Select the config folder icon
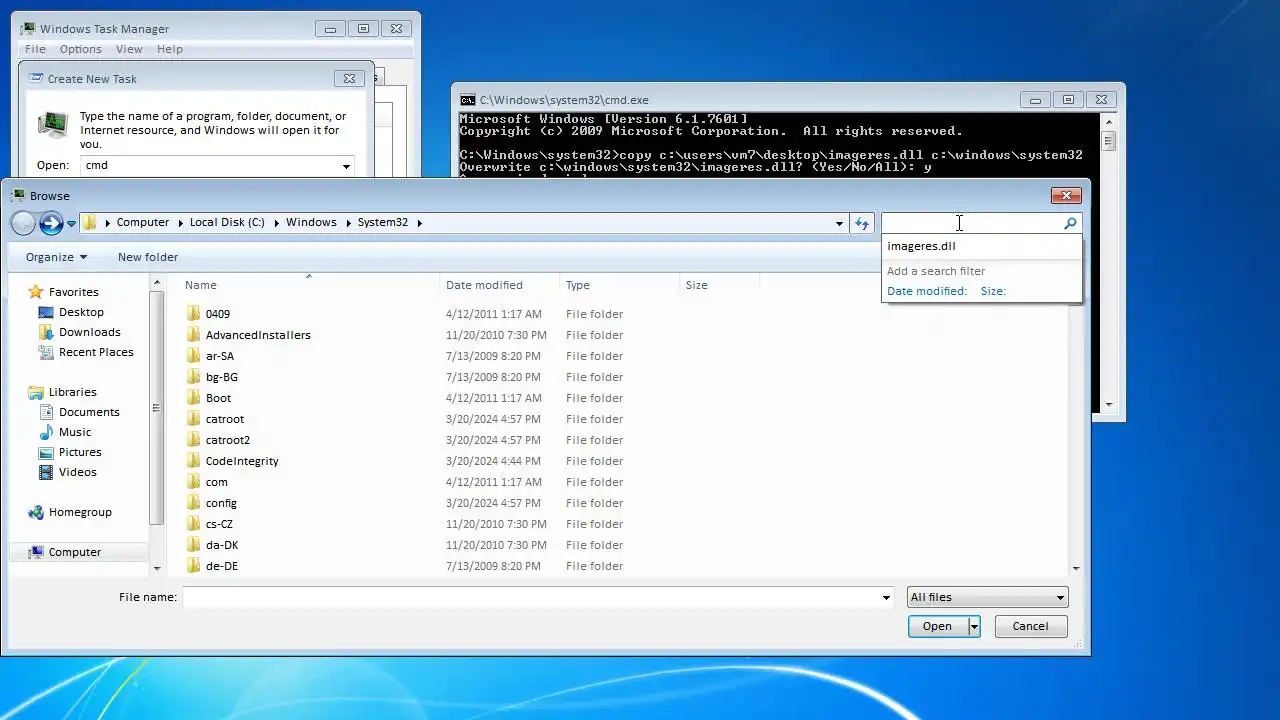Viewport: 1280px width, 720px height. (x=194, y=503)
